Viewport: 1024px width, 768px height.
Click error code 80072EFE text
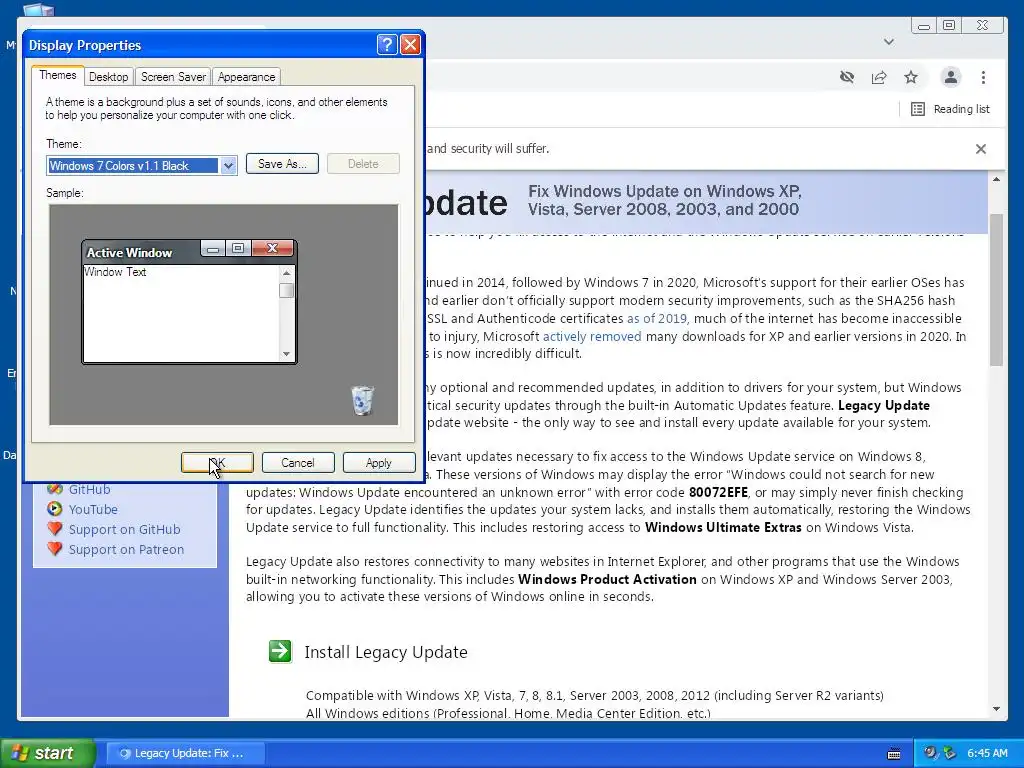(x=718, y=492)
